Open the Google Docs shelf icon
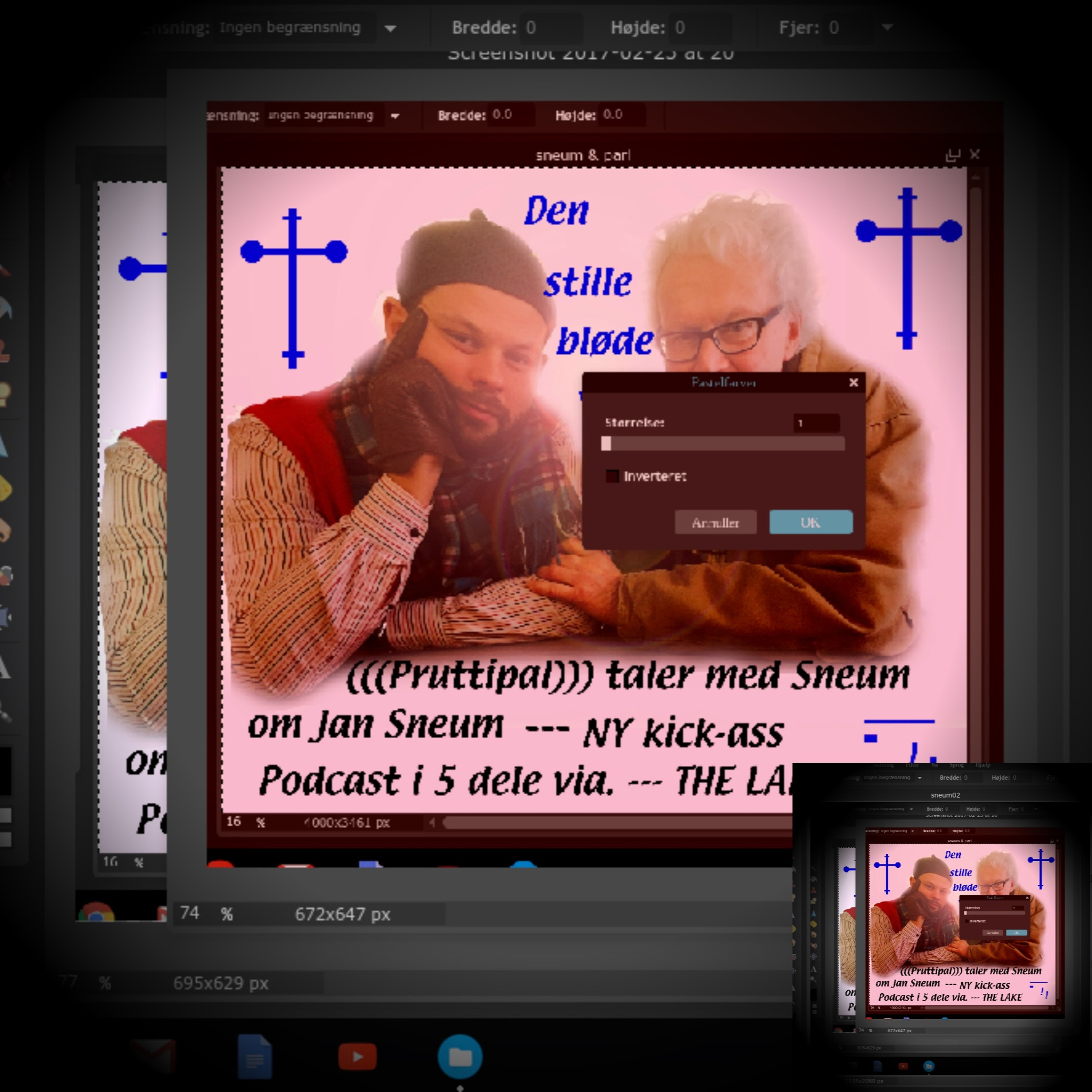 pos(255,1056)
